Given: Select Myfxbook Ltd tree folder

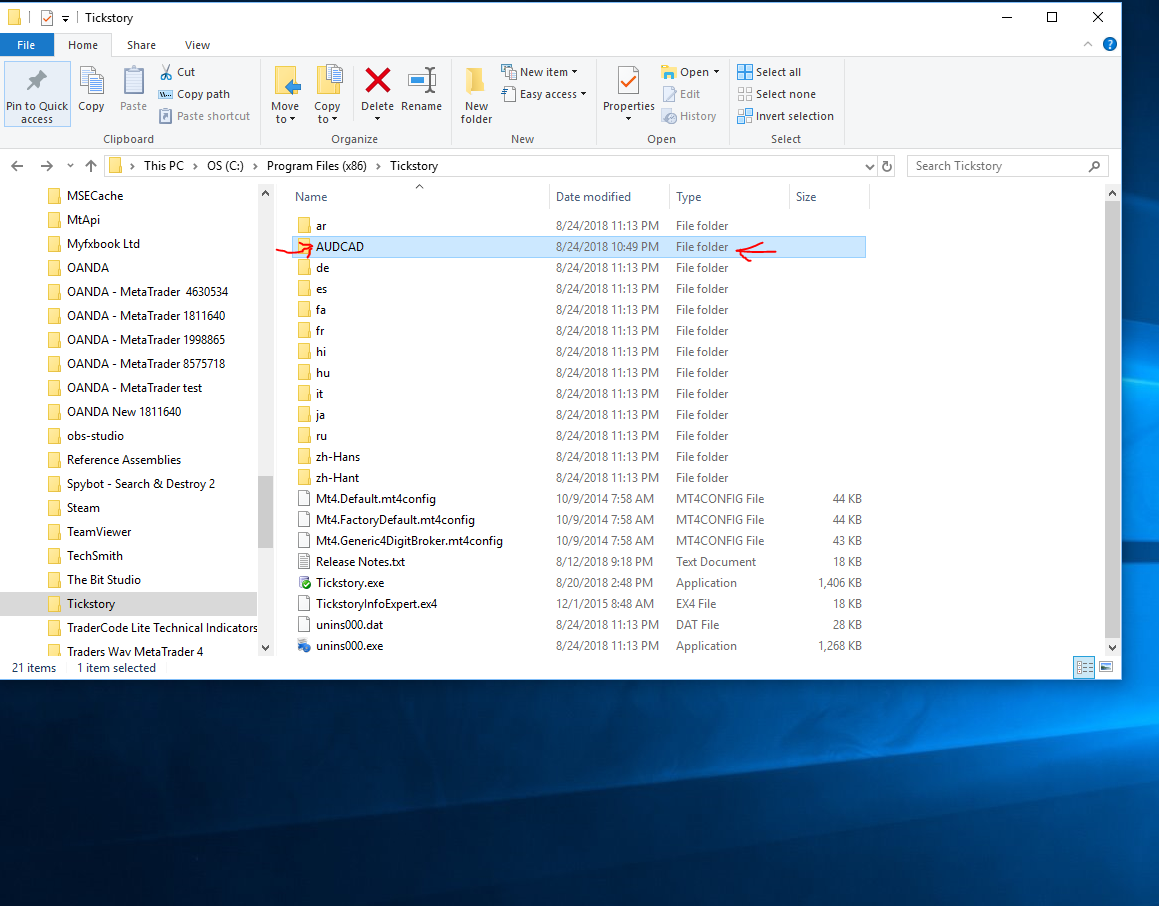Looking at the screenshot, I should (103, 244).
